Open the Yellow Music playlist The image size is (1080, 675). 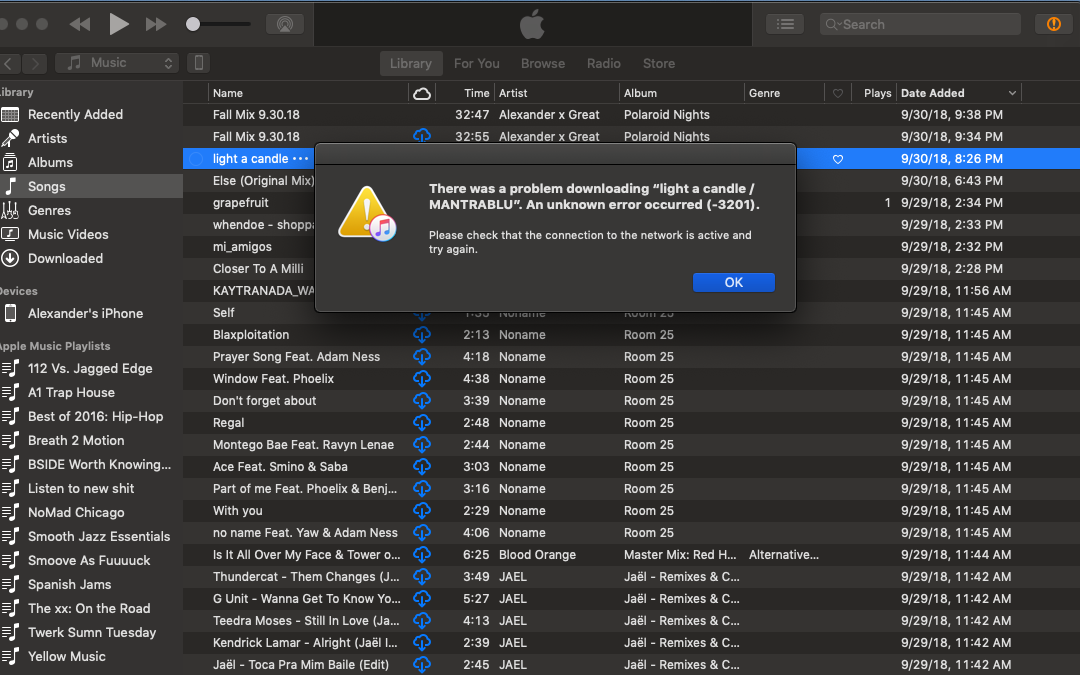click(x=91, y=656)
